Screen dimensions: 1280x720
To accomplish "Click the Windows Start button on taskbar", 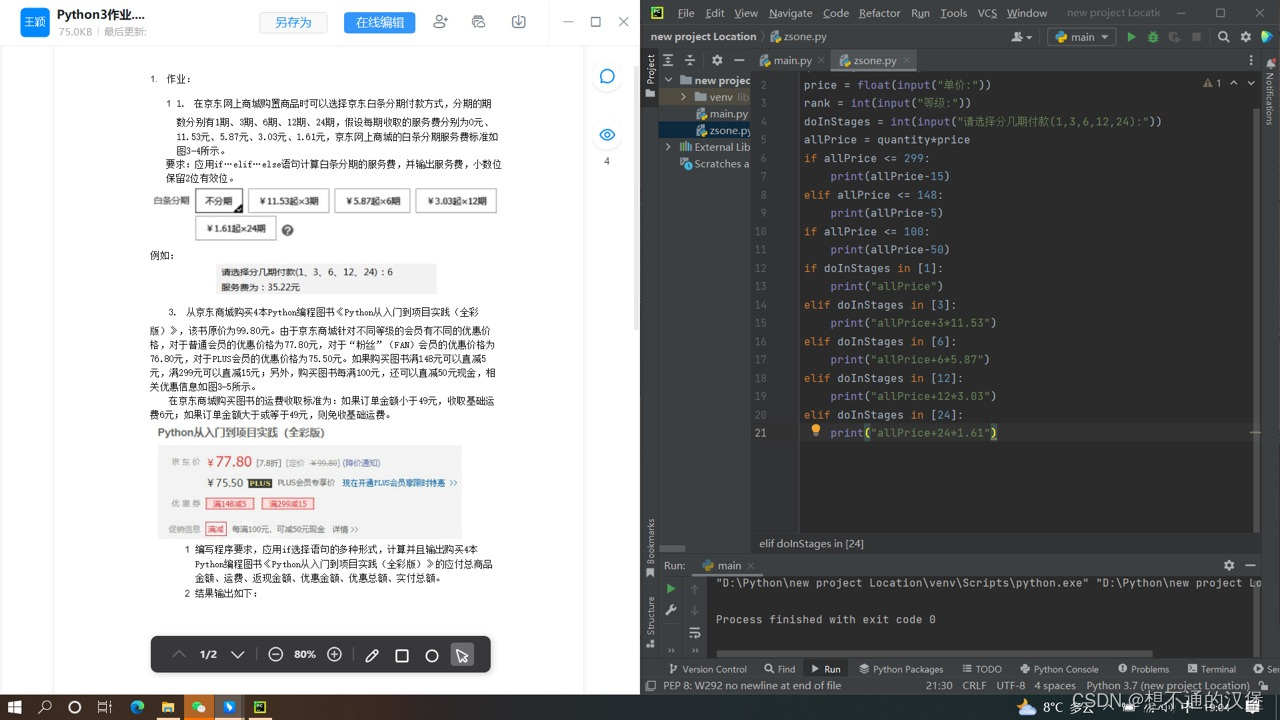I will [x=15, y=707].
